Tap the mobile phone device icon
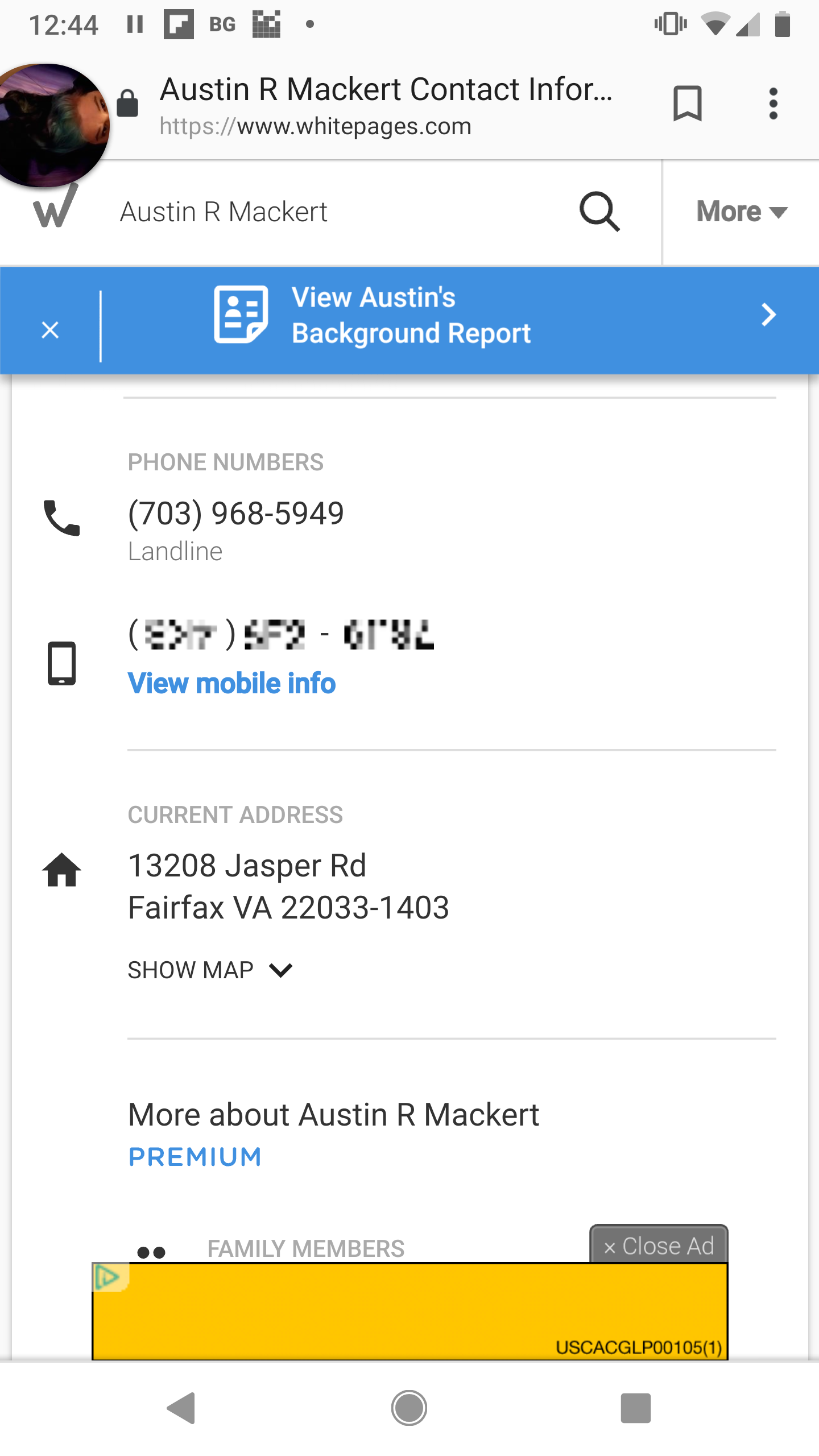The height and width of the screenshot is (1456, 819). click(61, 663)
